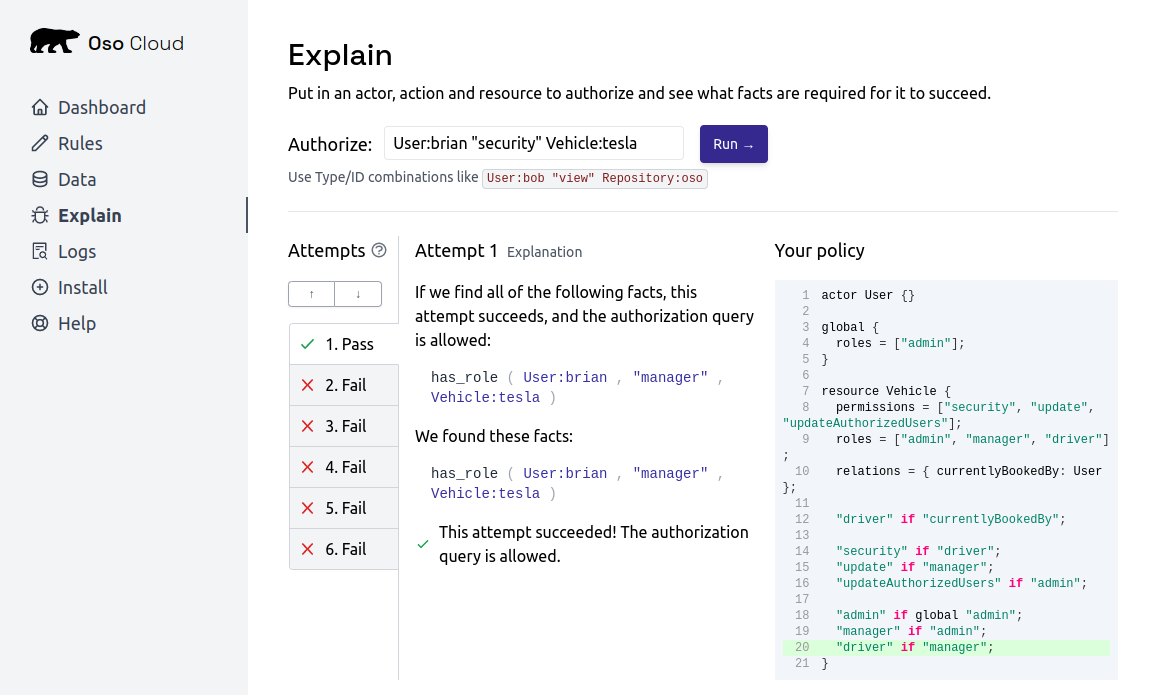1153x695 pixels.
Task: Click the Explain bug icon
Action: click(x=39, y=215)
